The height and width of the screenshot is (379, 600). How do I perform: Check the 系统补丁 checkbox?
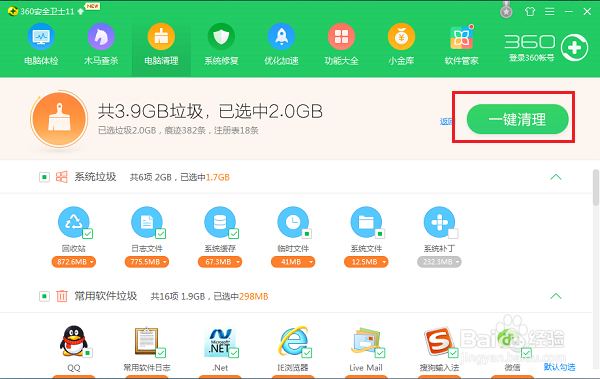453,234
